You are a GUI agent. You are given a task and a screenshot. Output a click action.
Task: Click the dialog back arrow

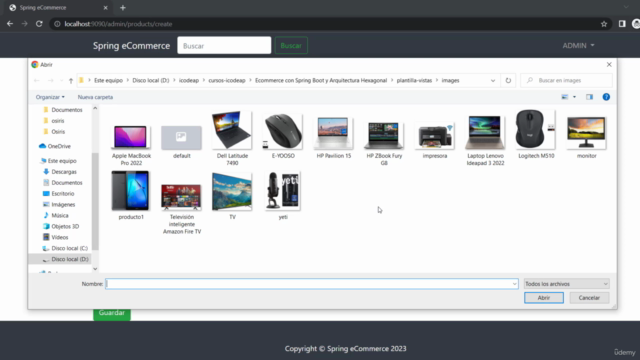(37, 80)
